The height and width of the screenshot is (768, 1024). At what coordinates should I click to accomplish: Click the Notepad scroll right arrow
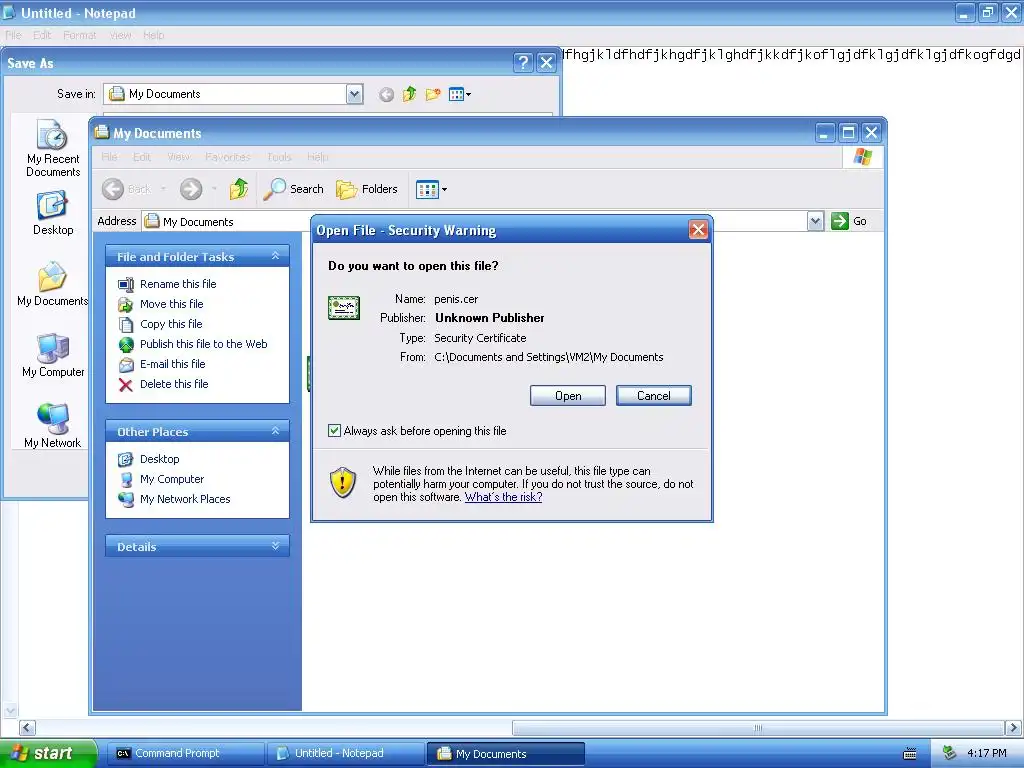click(x=1012, y=728)
